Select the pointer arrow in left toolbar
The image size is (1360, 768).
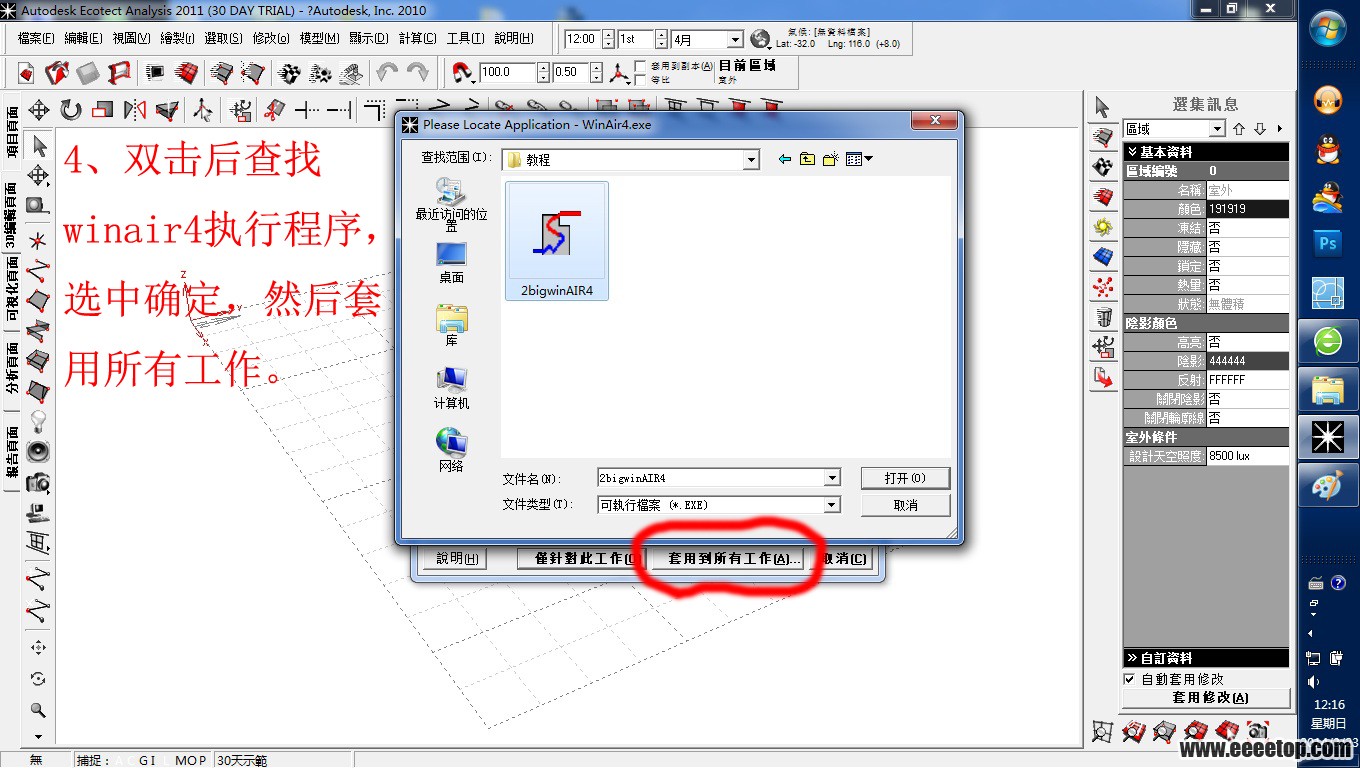38,146
